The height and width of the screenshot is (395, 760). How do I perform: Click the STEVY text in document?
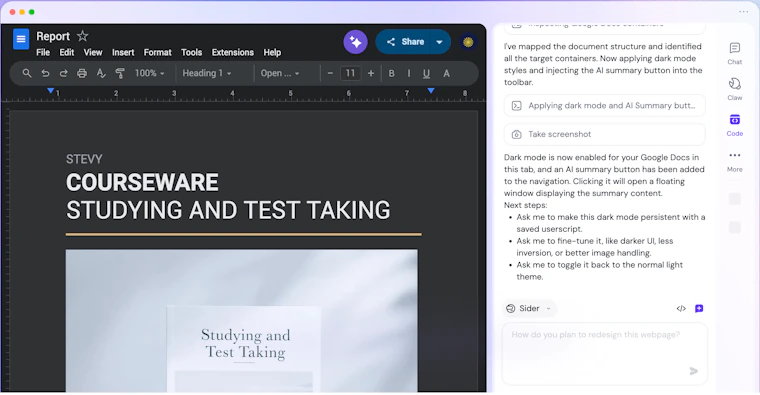[84, 159]
